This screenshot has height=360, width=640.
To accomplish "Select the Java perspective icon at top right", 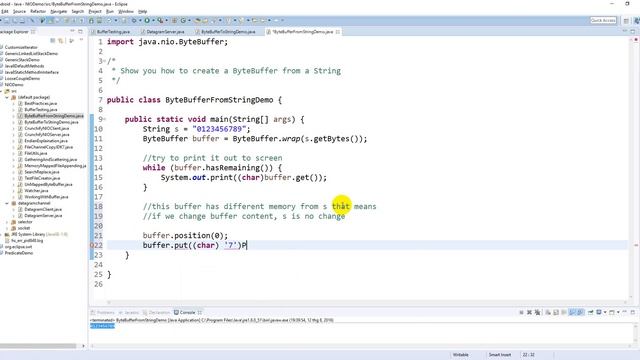I will coord(636,20).
